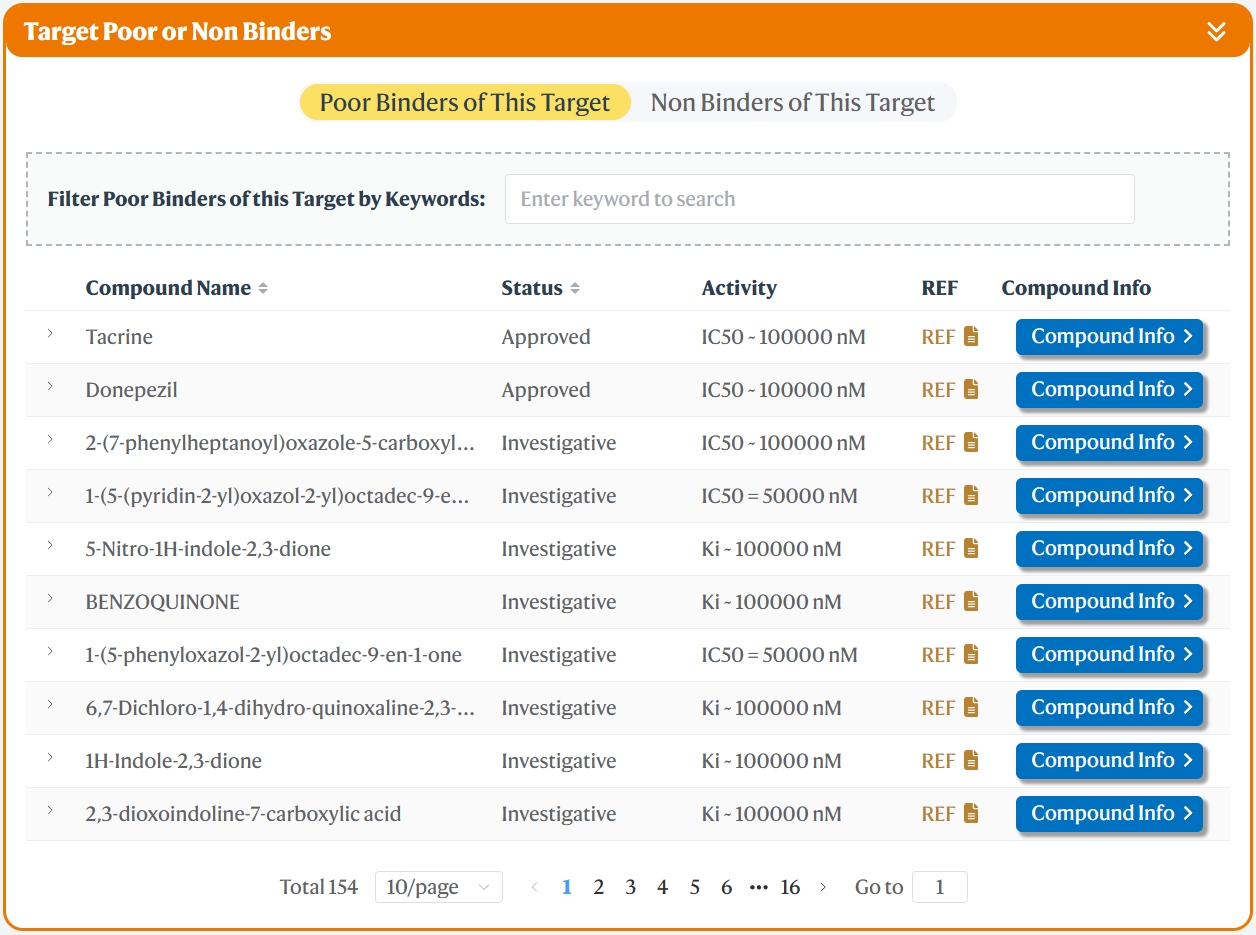Screen dimensions: 1256x935
Task: Expand the 6,7-Dichloro-1,4-dihydro-quinoxaline row
Action: pyautogui.click(x=50, y=704)
